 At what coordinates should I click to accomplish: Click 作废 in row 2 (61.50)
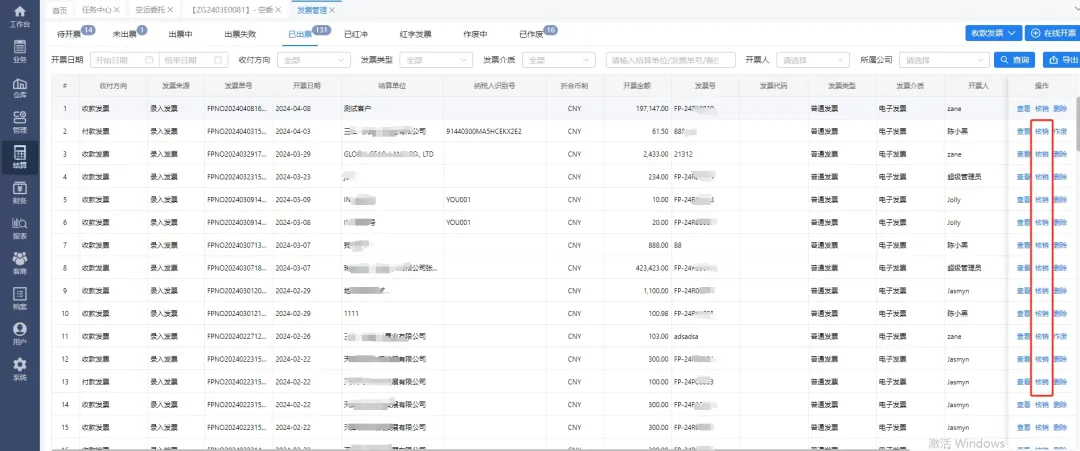pyautogui.click(x=1060, y=132)
